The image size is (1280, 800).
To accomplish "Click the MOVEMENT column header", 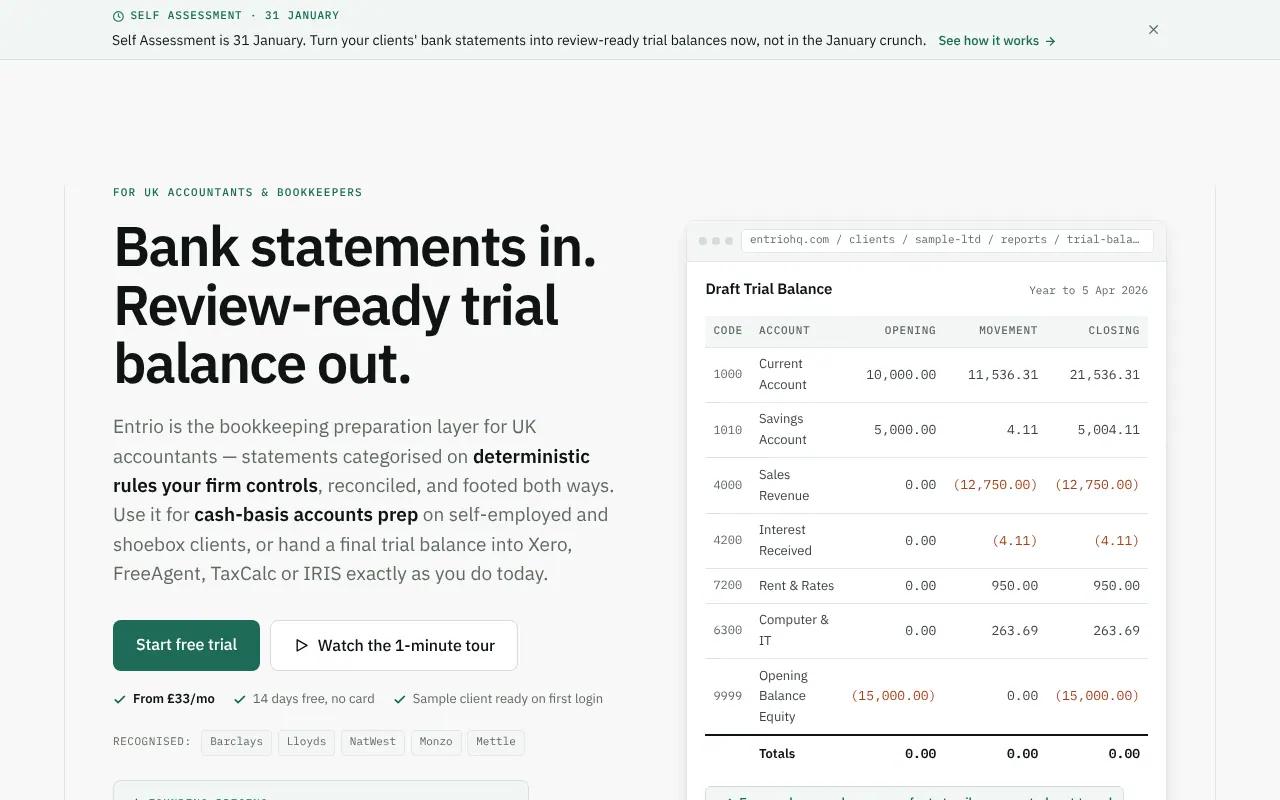I will pyautogui.click(x=1008, y=330).
